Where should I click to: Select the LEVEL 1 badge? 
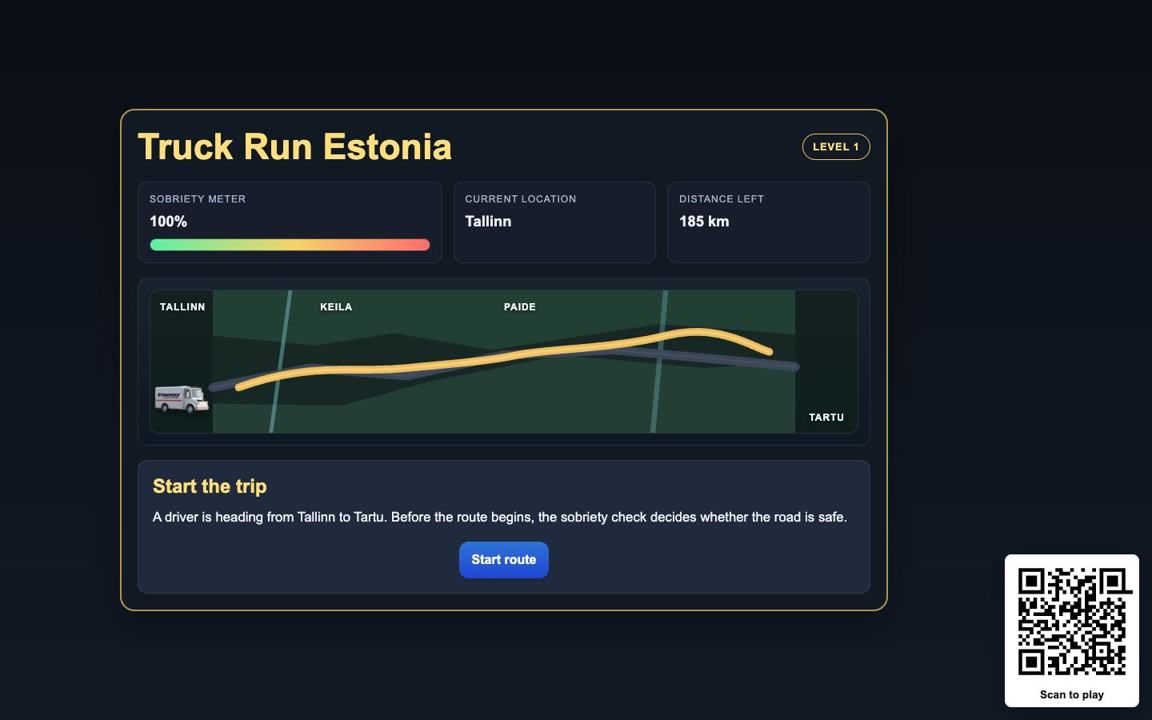(836, 147)
